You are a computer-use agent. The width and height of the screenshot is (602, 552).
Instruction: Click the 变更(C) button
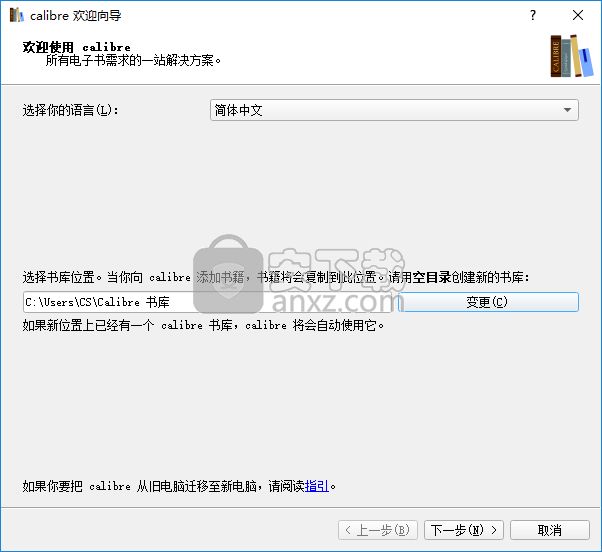488,302
